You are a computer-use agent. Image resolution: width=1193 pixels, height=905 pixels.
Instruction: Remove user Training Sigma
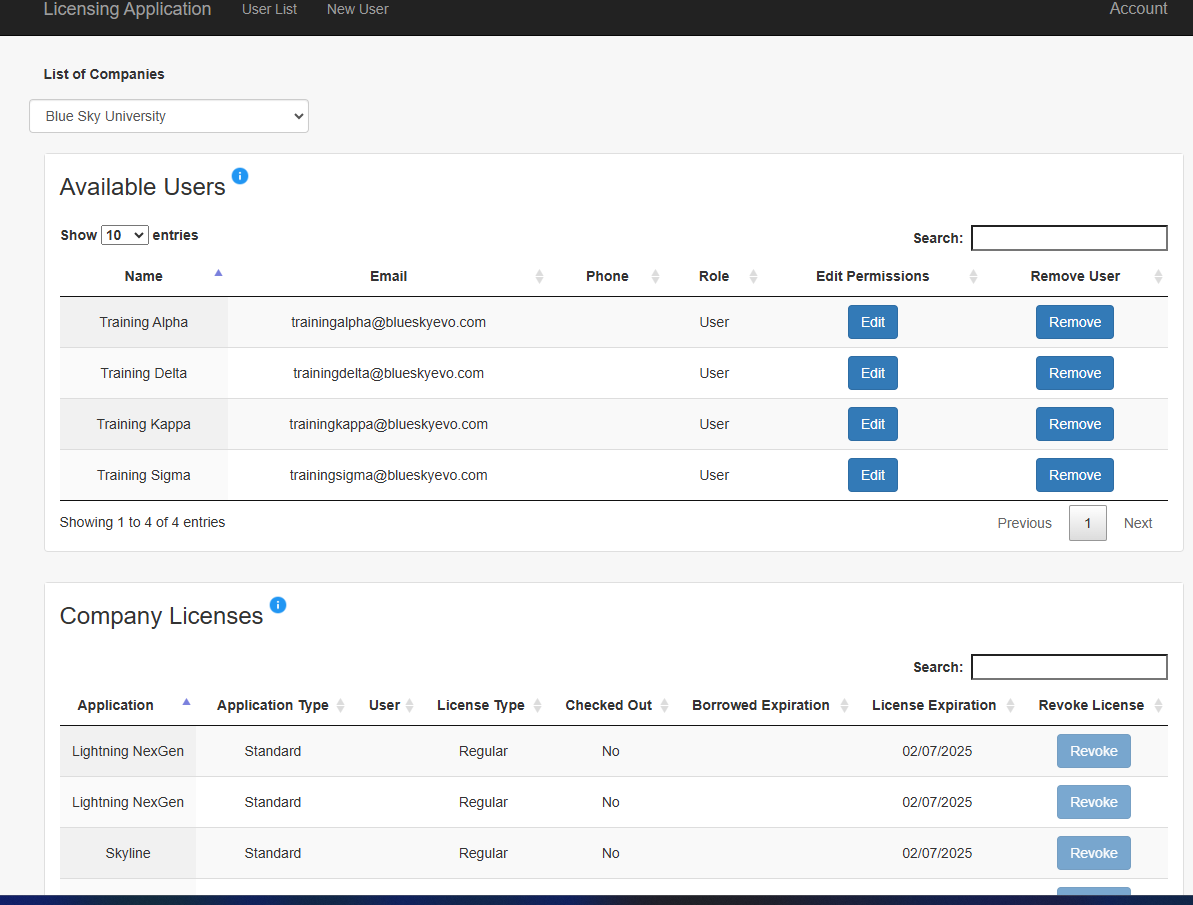point(1074,475)
